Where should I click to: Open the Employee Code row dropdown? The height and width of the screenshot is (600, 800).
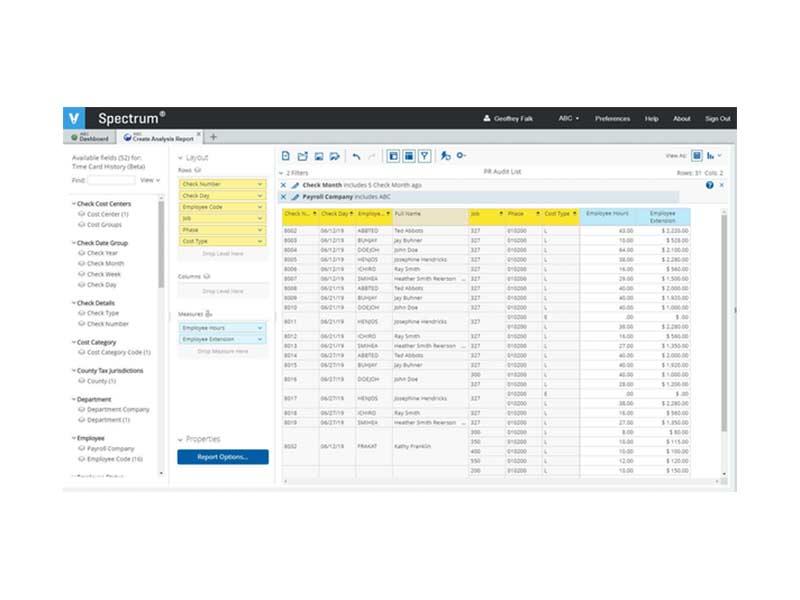point(260,207)
